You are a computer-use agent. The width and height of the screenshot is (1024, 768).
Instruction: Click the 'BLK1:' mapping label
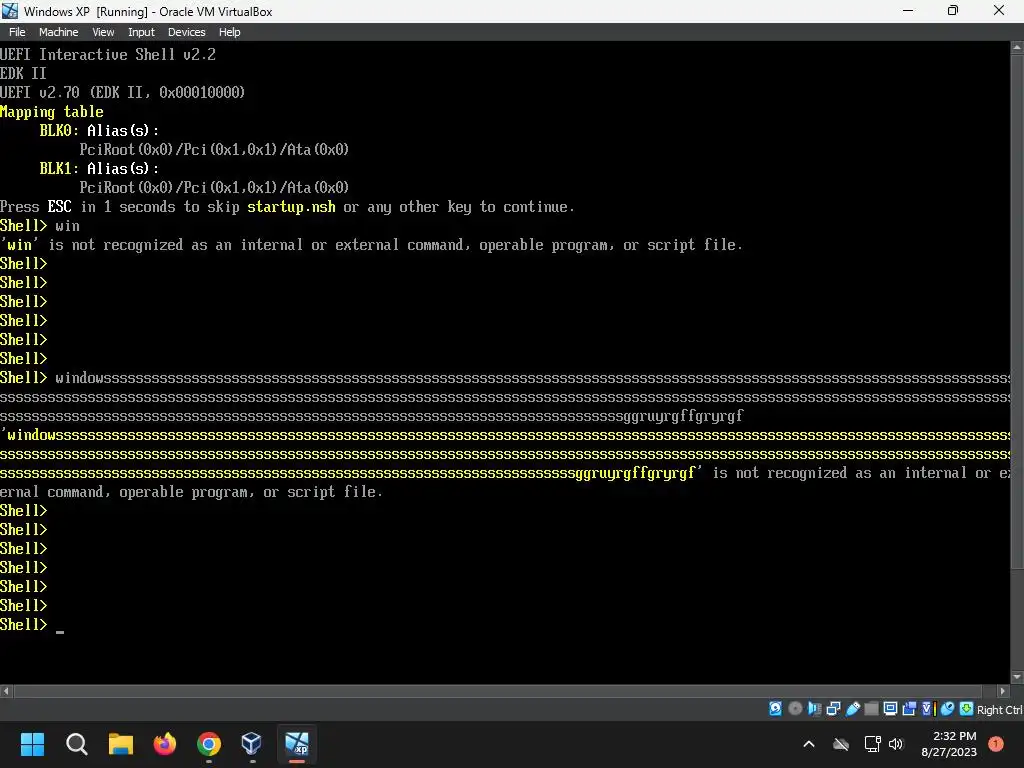tap(59, 168)
